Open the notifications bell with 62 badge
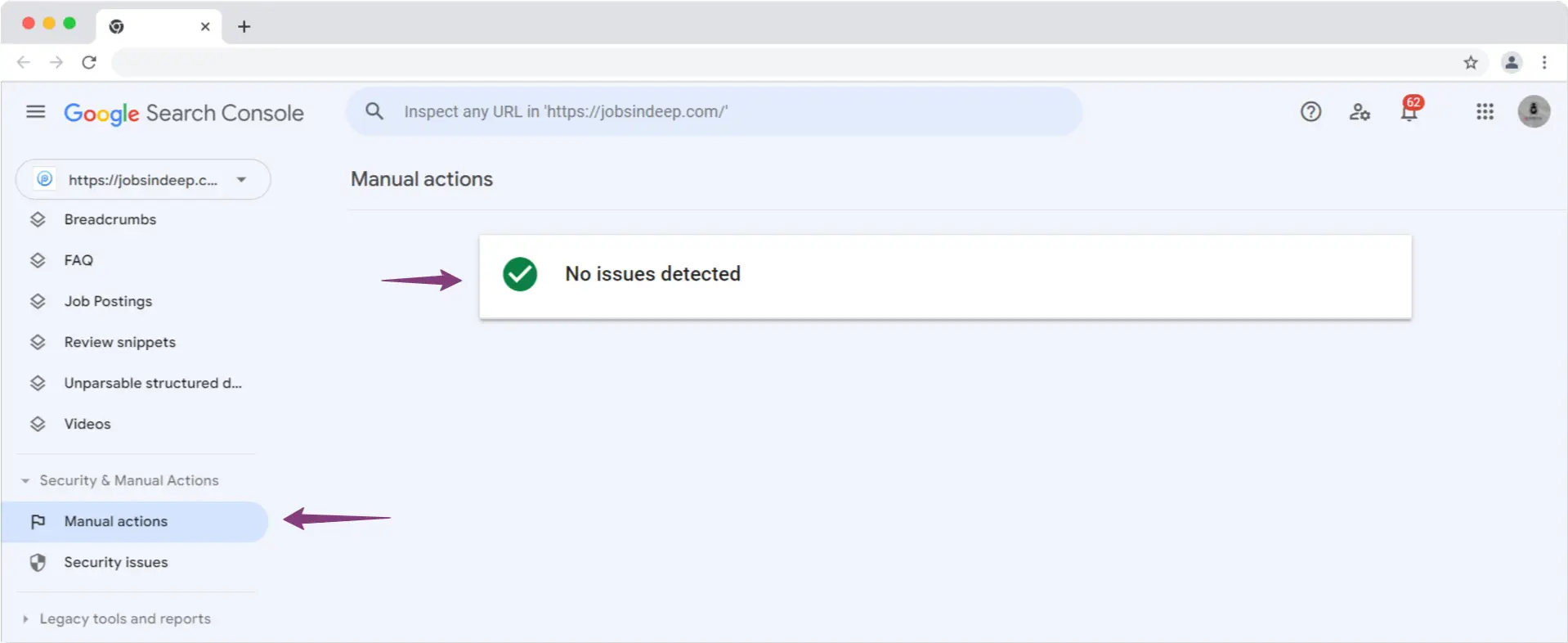Screen dimensions: 1568x643 point(1409,112)
